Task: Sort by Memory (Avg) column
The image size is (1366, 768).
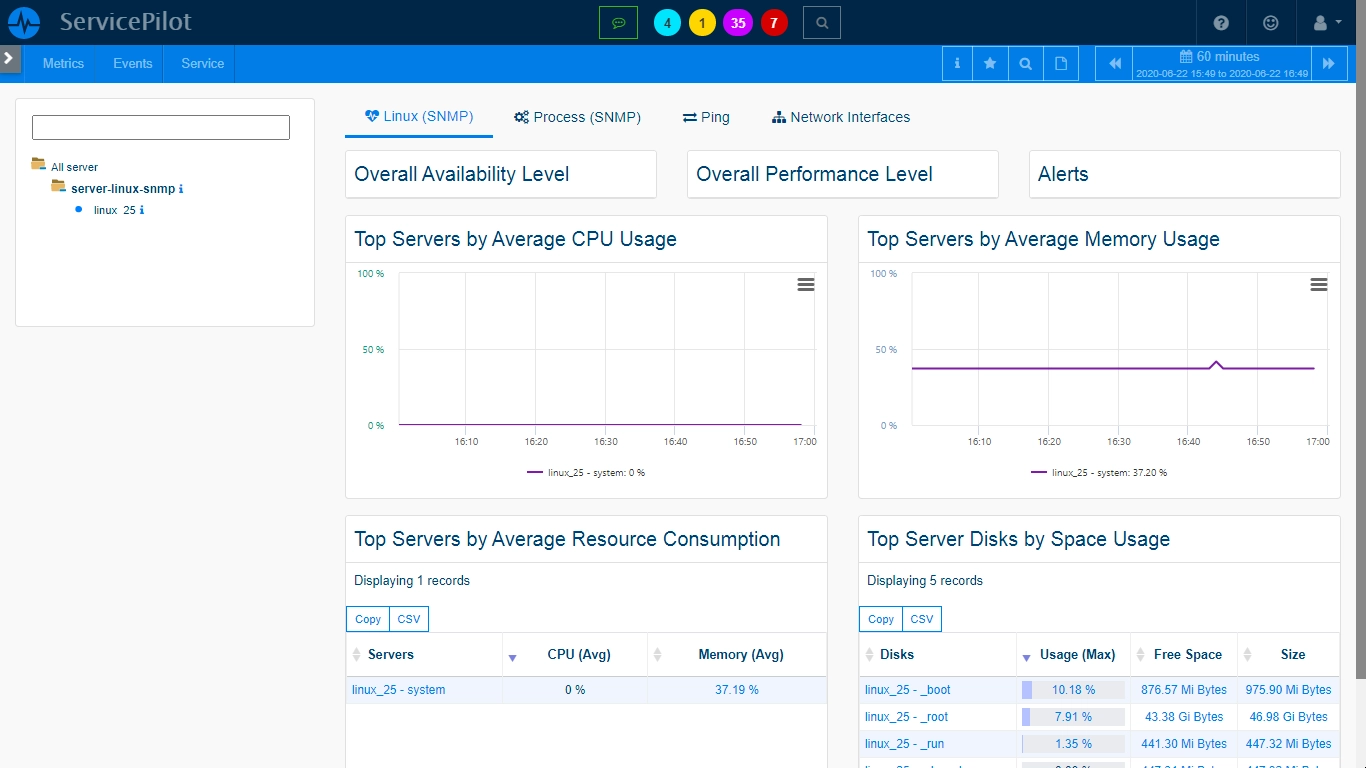Action: (x=738, y=655)
